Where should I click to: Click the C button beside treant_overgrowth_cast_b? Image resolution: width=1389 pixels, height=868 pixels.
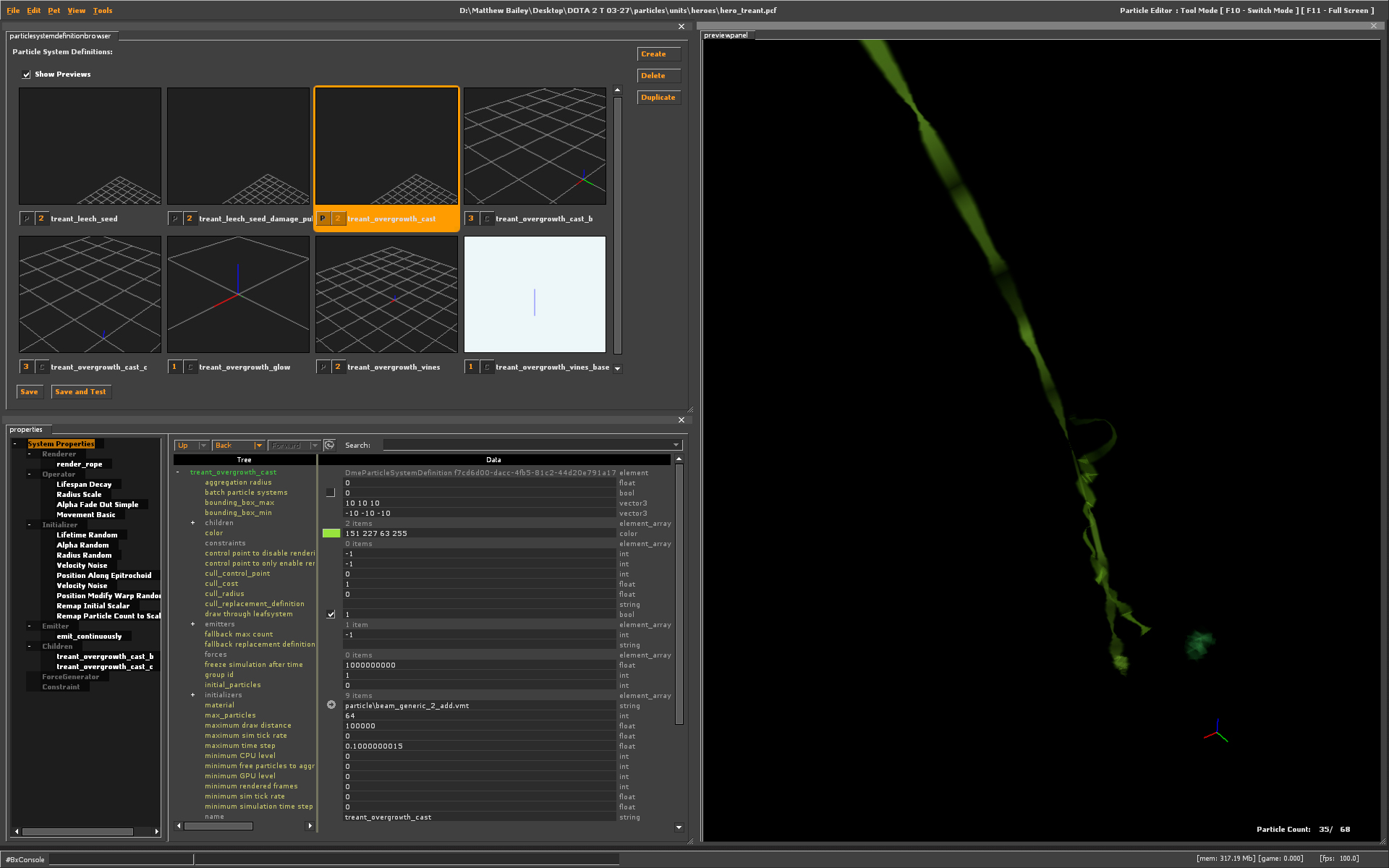pos(487,218)
